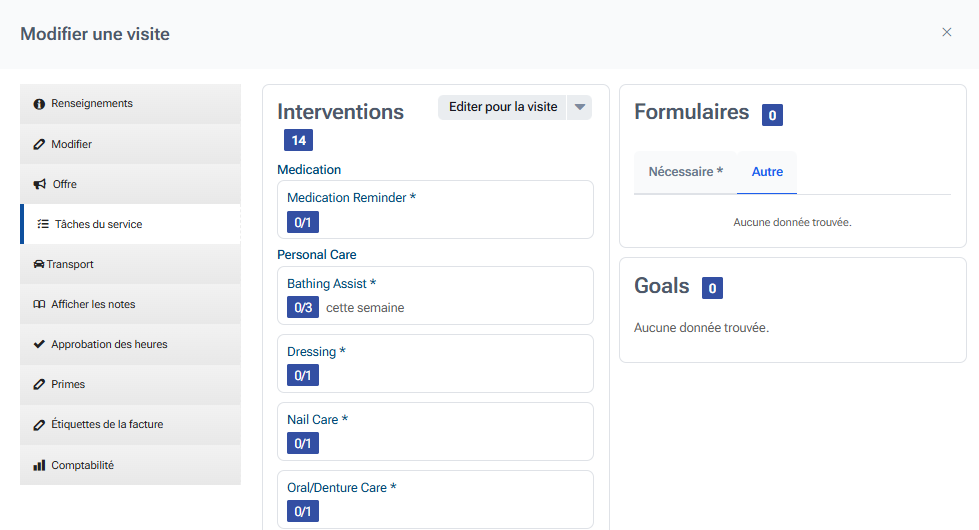Expand the Editer pour la visite dropdown arrow

[580, 108]
